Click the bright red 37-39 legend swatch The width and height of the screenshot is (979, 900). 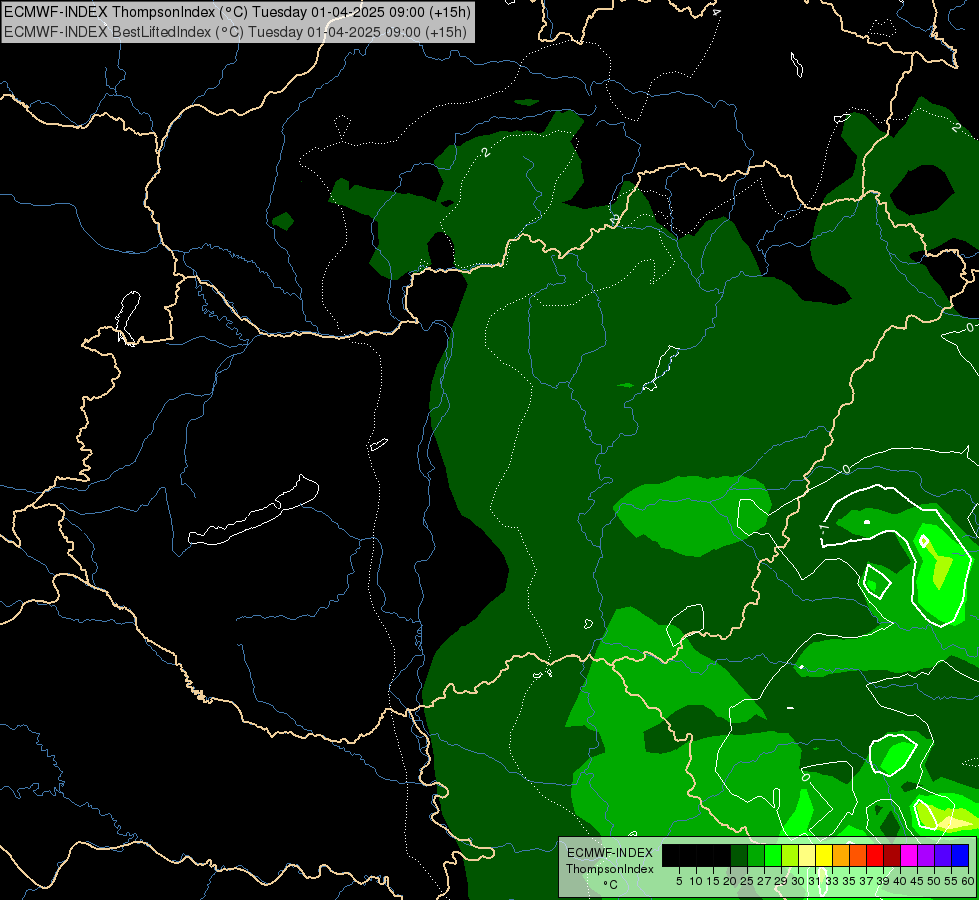coord(875,856)
